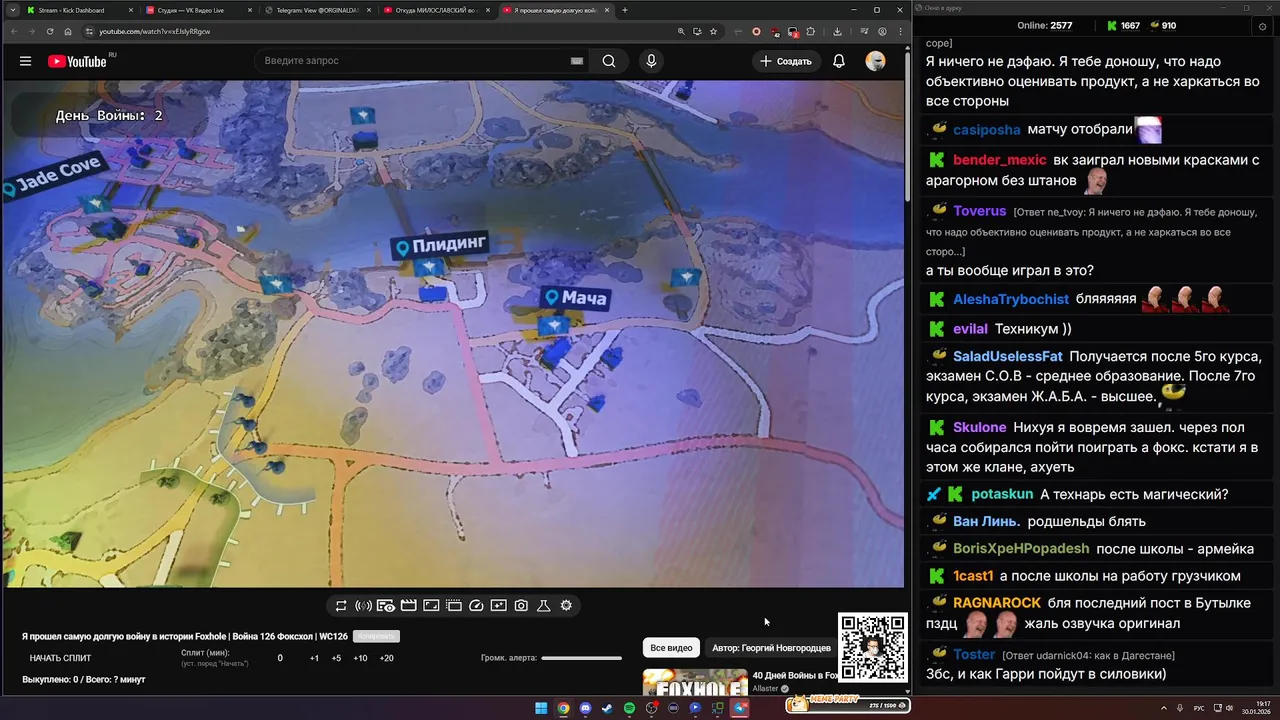Open browser downloads icon
Image resolution: width=1280 pixels, height=720 pixels.
pyautogui.click(x=837, y=31)
